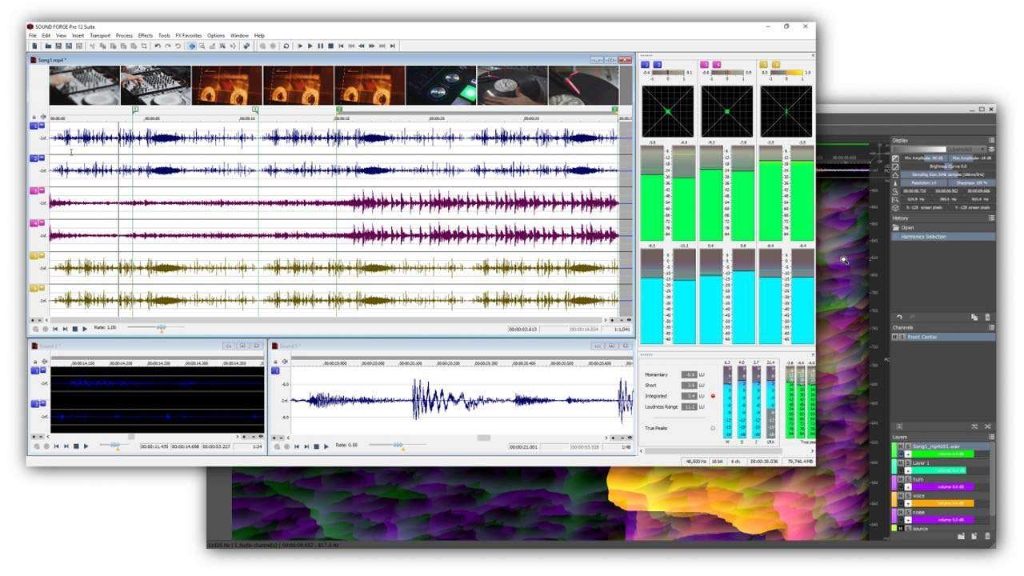Click the Undo icon in the main toolbar
1024x576 pixels.
click(x=157, y=46)
